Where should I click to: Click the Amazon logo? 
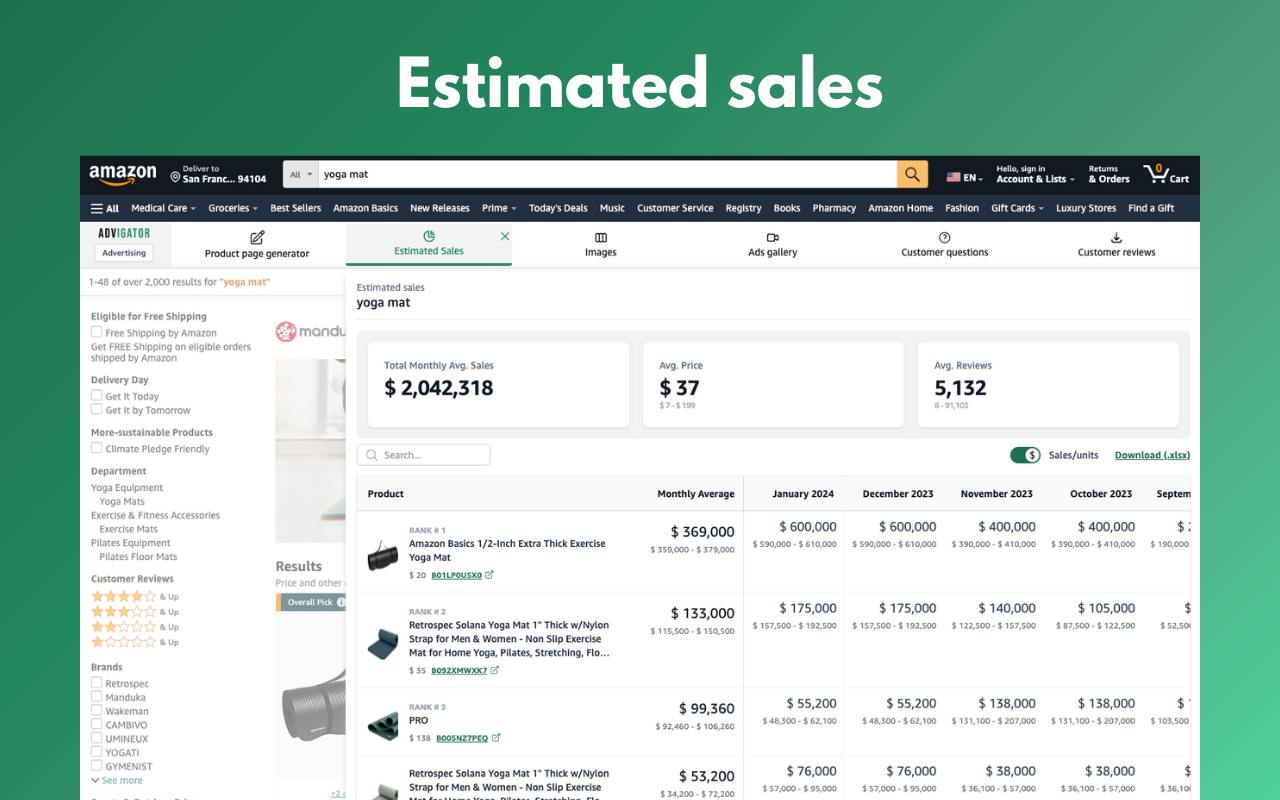[x=123, y=174]
